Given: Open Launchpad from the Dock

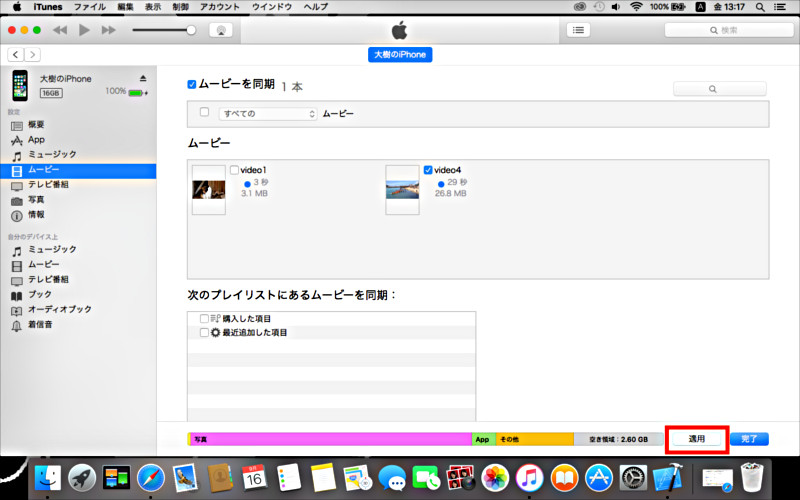Looking at the screenshot, I should 82,479.
